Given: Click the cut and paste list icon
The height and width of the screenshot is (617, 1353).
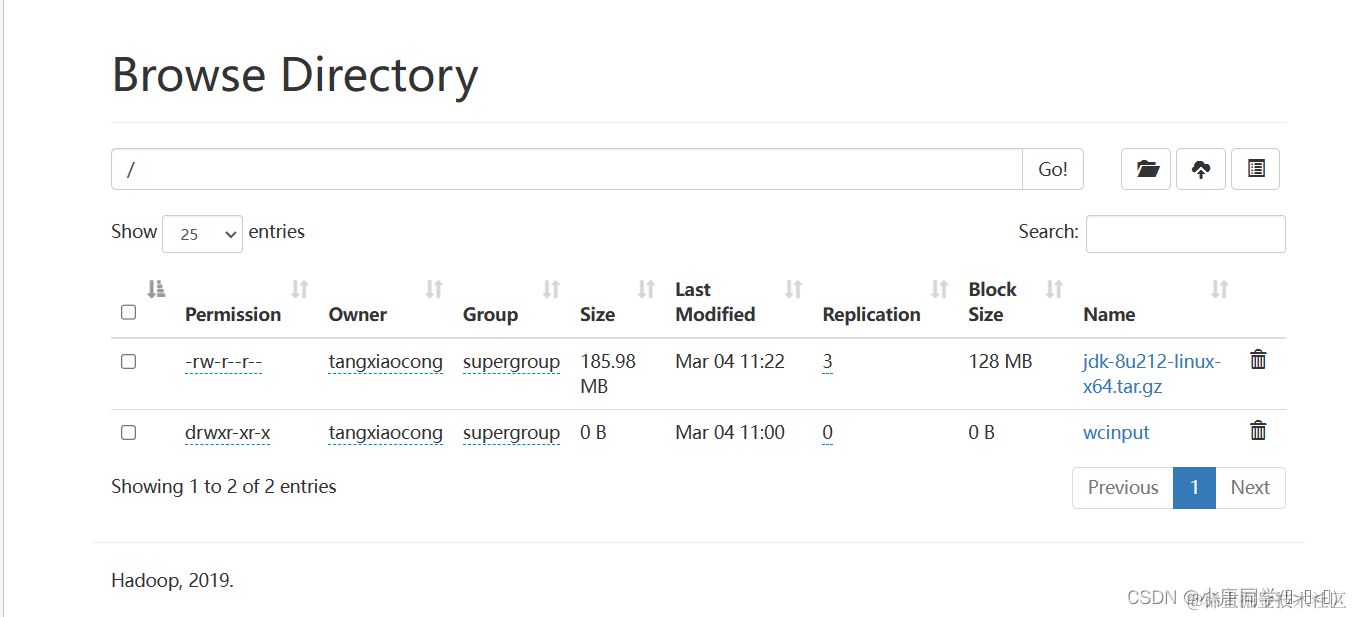Looking at the screenshot, I should pos(1256,169).
